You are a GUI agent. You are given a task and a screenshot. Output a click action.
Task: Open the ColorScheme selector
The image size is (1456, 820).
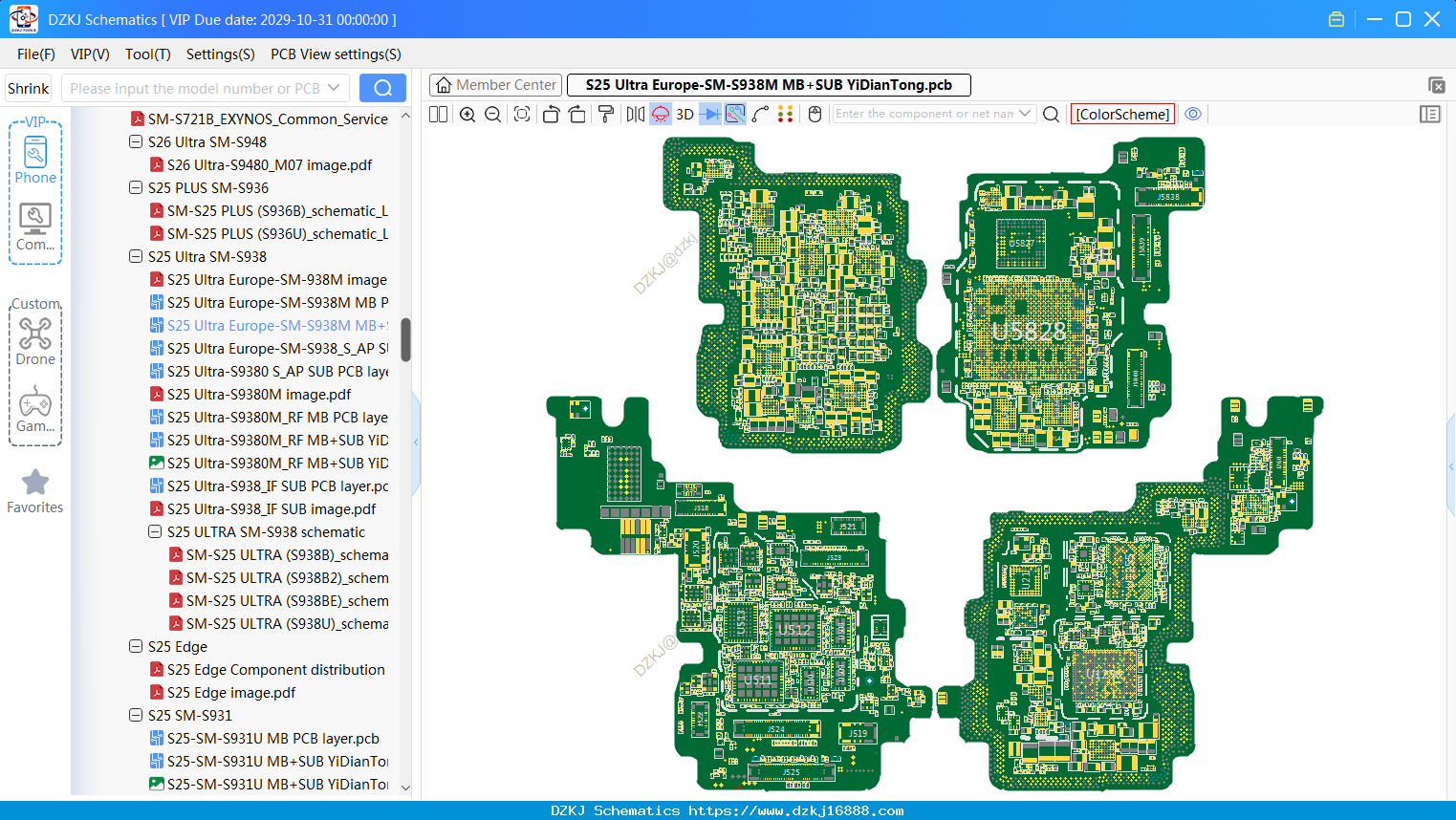(x=1122, y=114)
